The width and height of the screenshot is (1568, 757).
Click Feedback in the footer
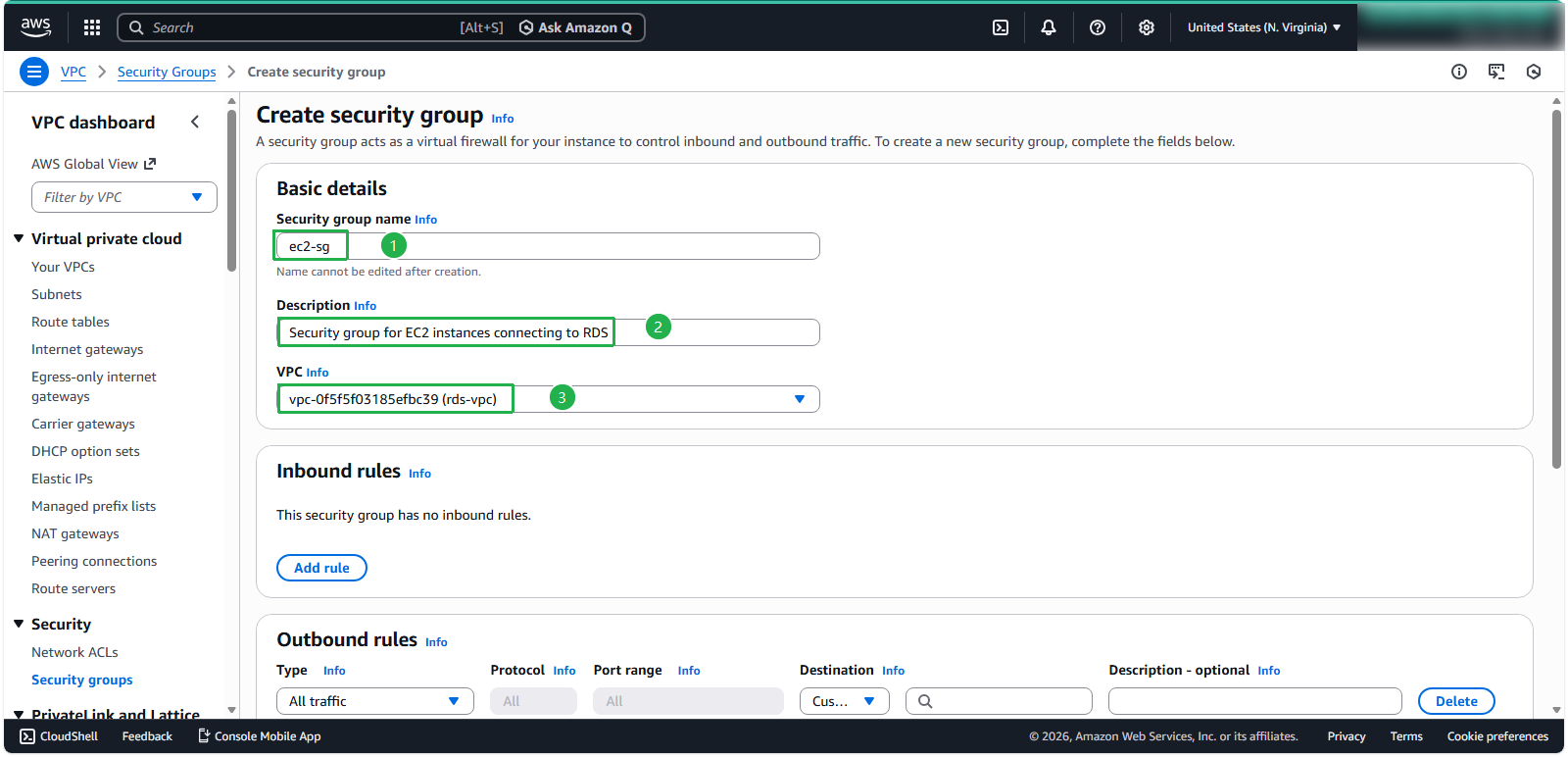pyautogui.click(x=147, y=736)
